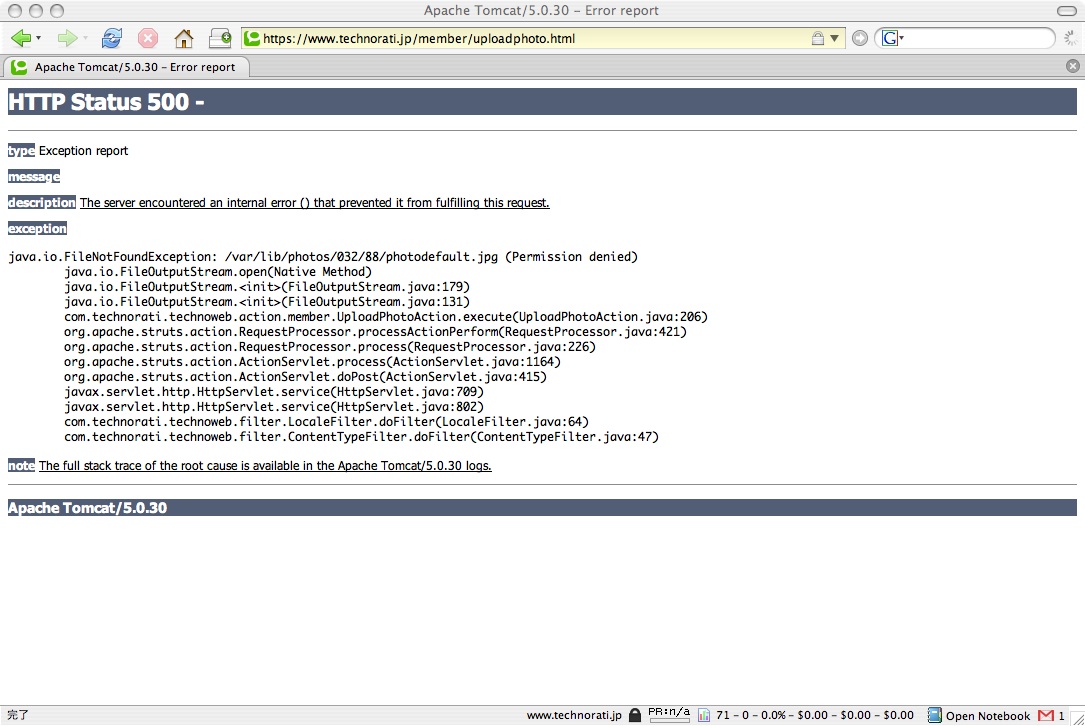Screen dimensions: 1085x726
Task: Focus the Google search input box
Action: [x=977, y=38]
